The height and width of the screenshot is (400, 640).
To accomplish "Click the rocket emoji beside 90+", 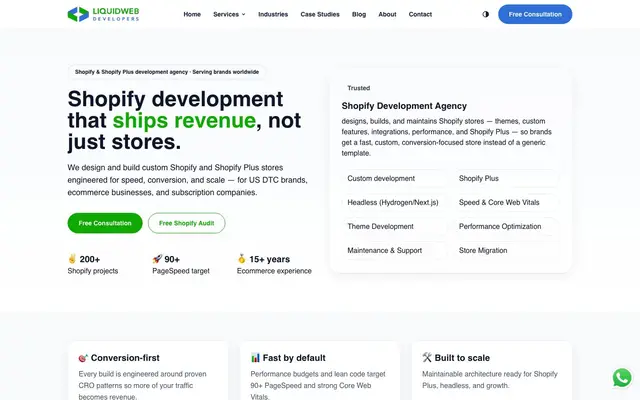I will tap(157, 259).
